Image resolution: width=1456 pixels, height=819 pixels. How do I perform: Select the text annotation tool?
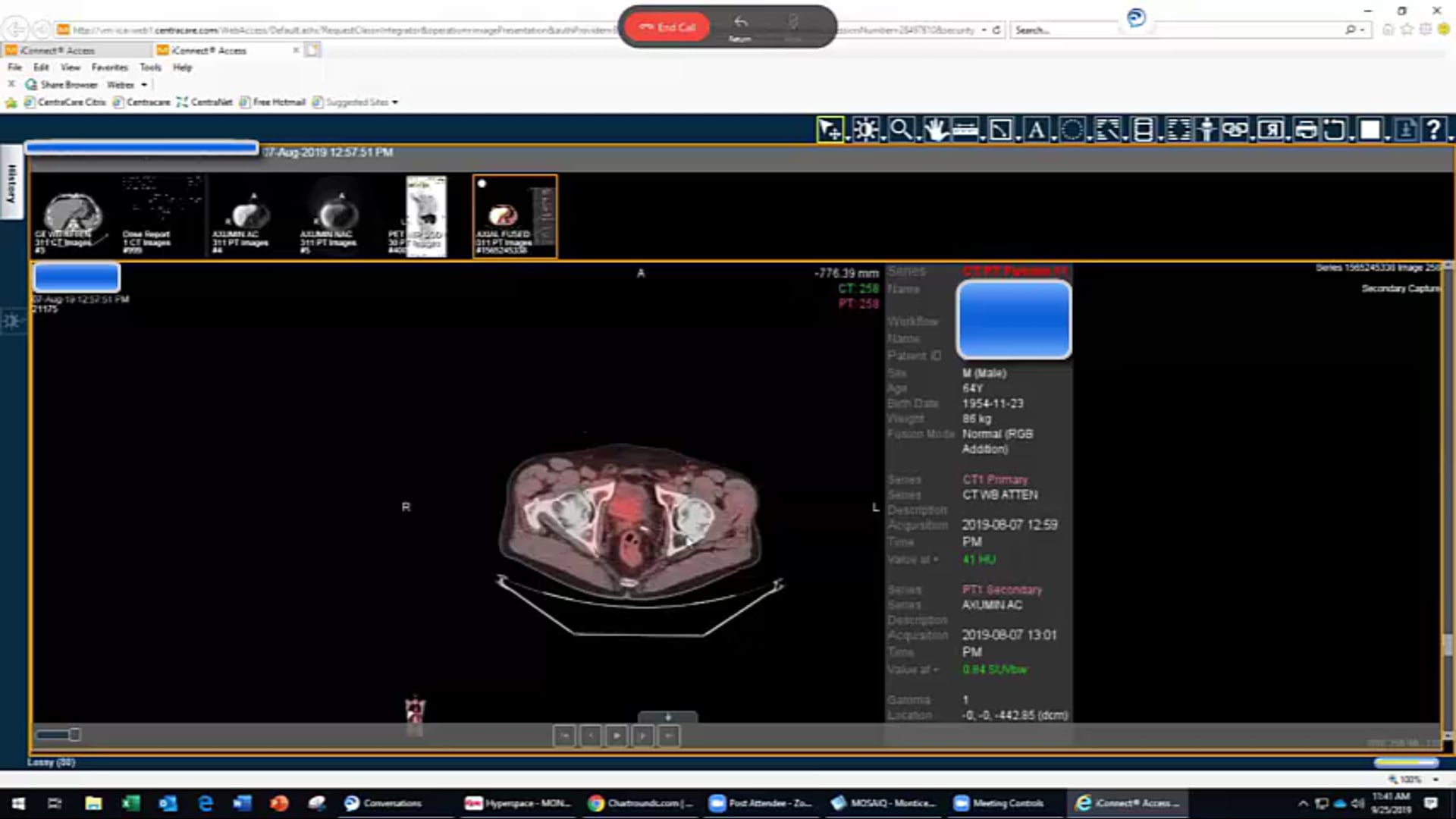point(1036,130)
